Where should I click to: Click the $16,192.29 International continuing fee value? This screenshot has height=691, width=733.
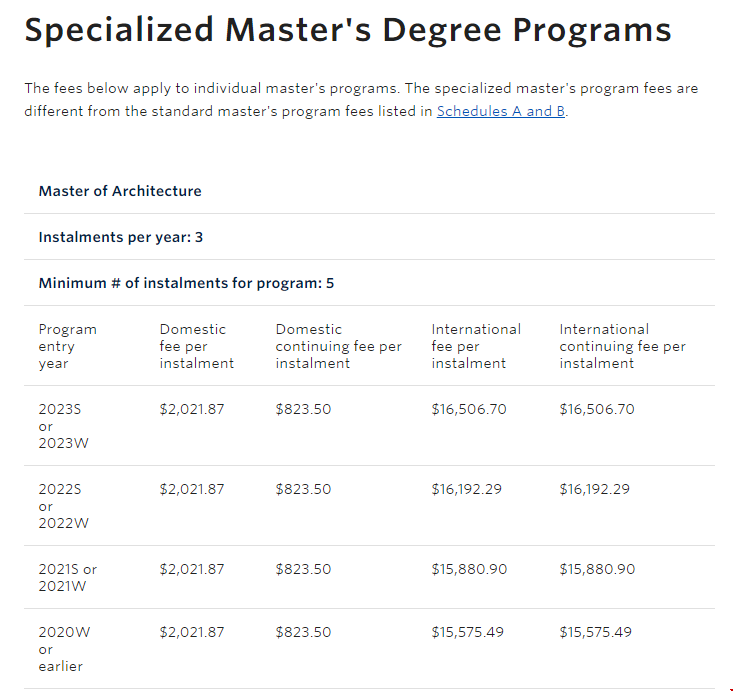click(596, 489)
